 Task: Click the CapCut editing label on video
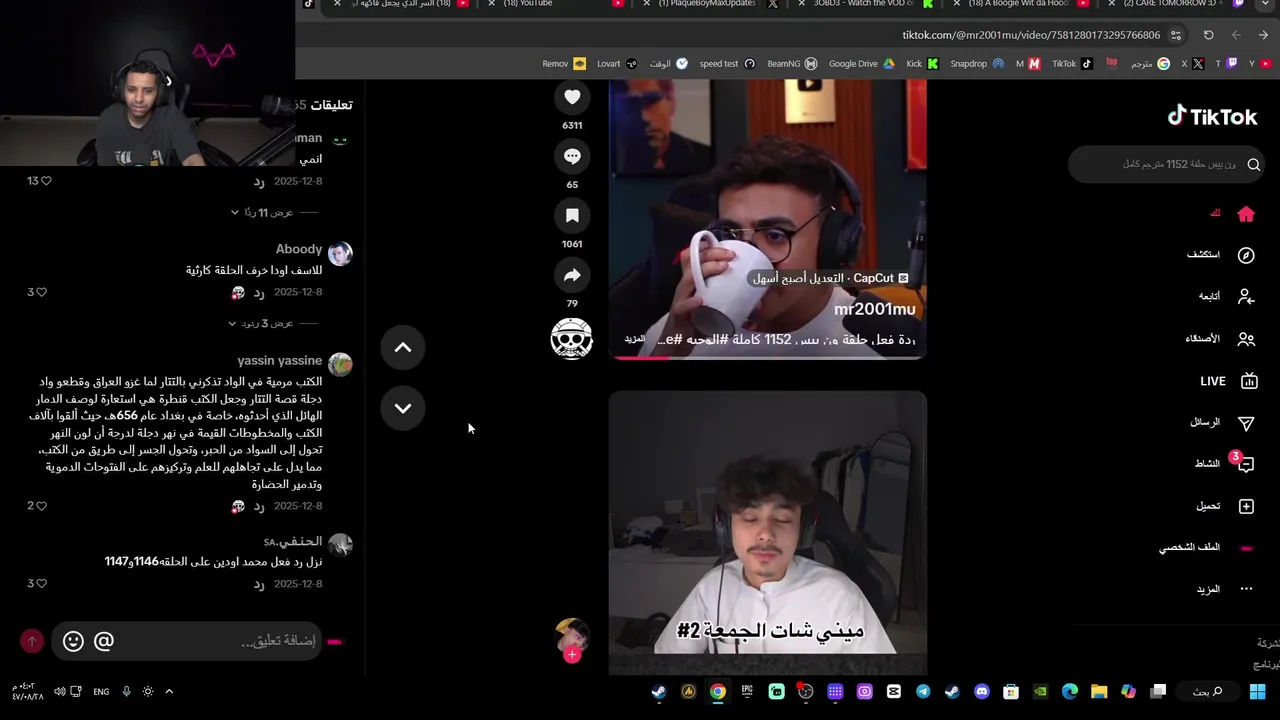click(x=830, y=278)
